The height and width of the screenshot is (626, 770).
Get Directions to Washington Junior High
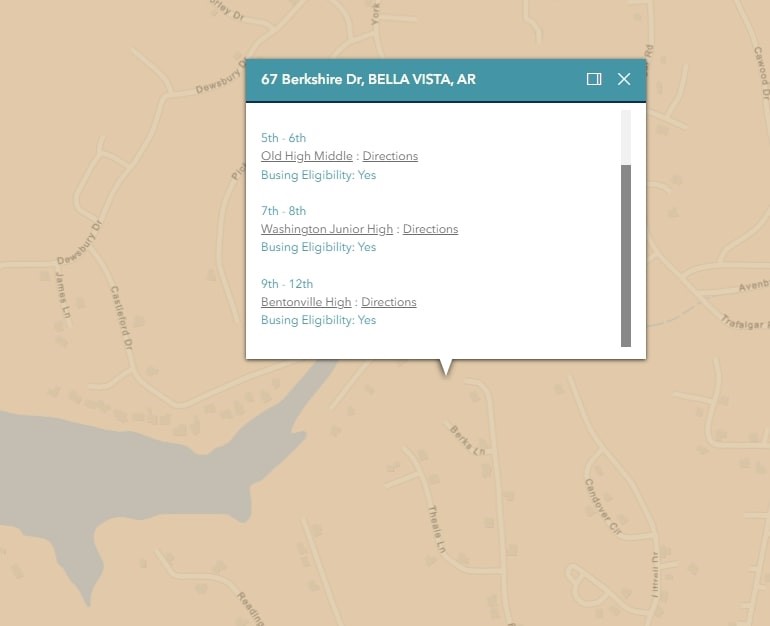[430, 229]
